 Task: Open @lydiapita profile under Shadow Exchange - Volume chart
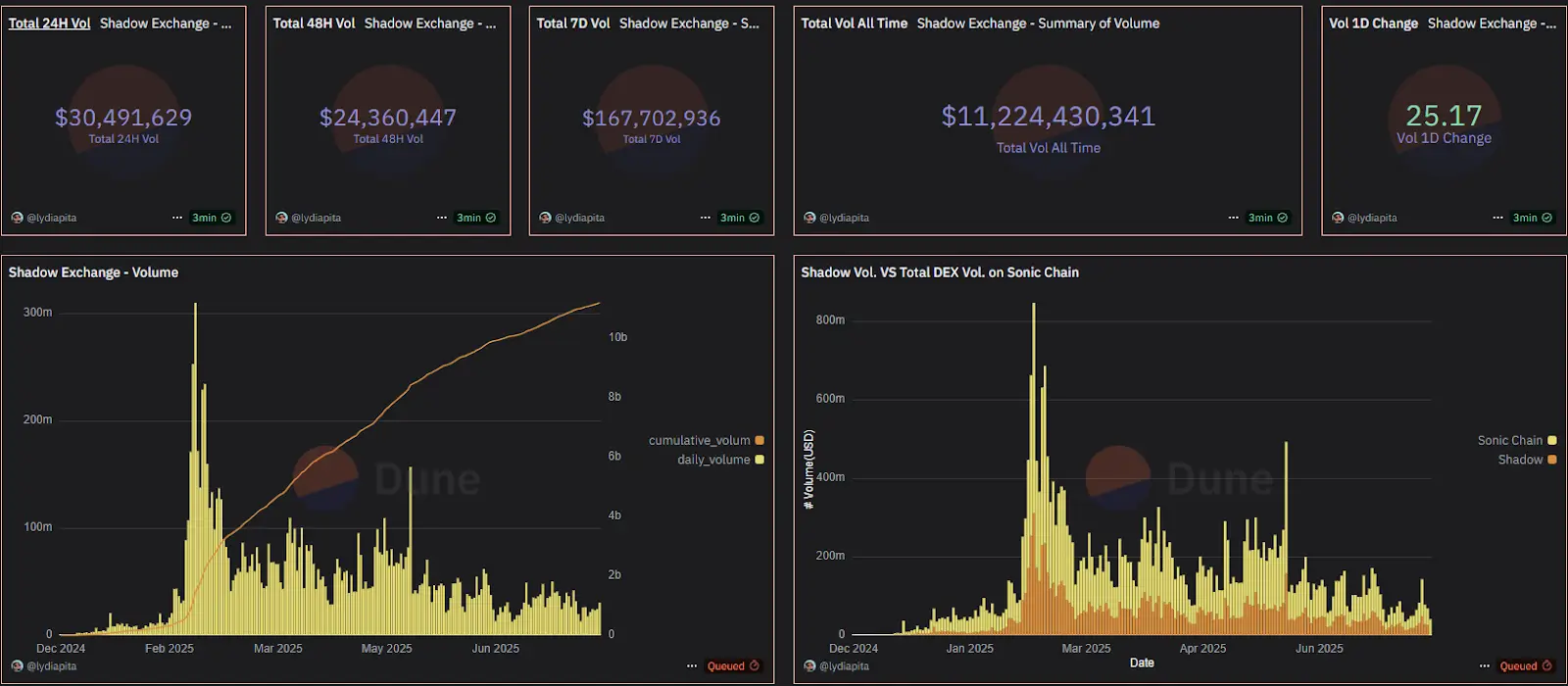coord(51,666)
